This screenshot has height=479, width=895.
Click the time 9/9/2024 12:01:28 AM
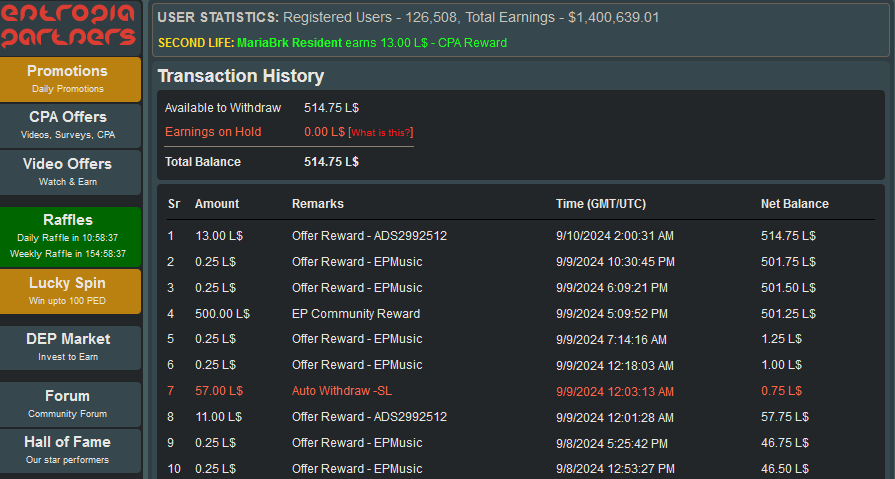615,417
